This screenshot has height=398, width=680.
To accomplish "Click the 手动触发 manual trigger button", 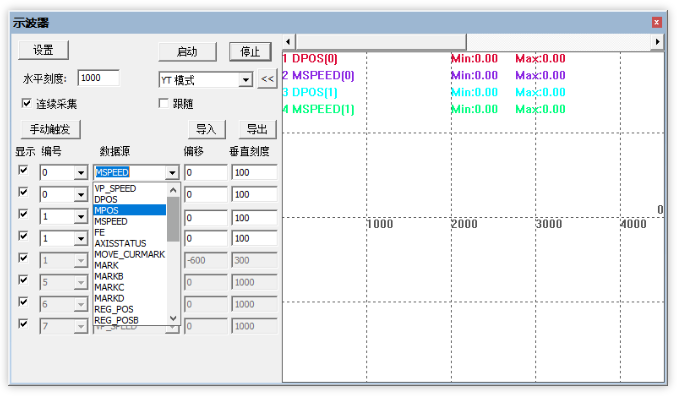I will [x=50, y=129].
